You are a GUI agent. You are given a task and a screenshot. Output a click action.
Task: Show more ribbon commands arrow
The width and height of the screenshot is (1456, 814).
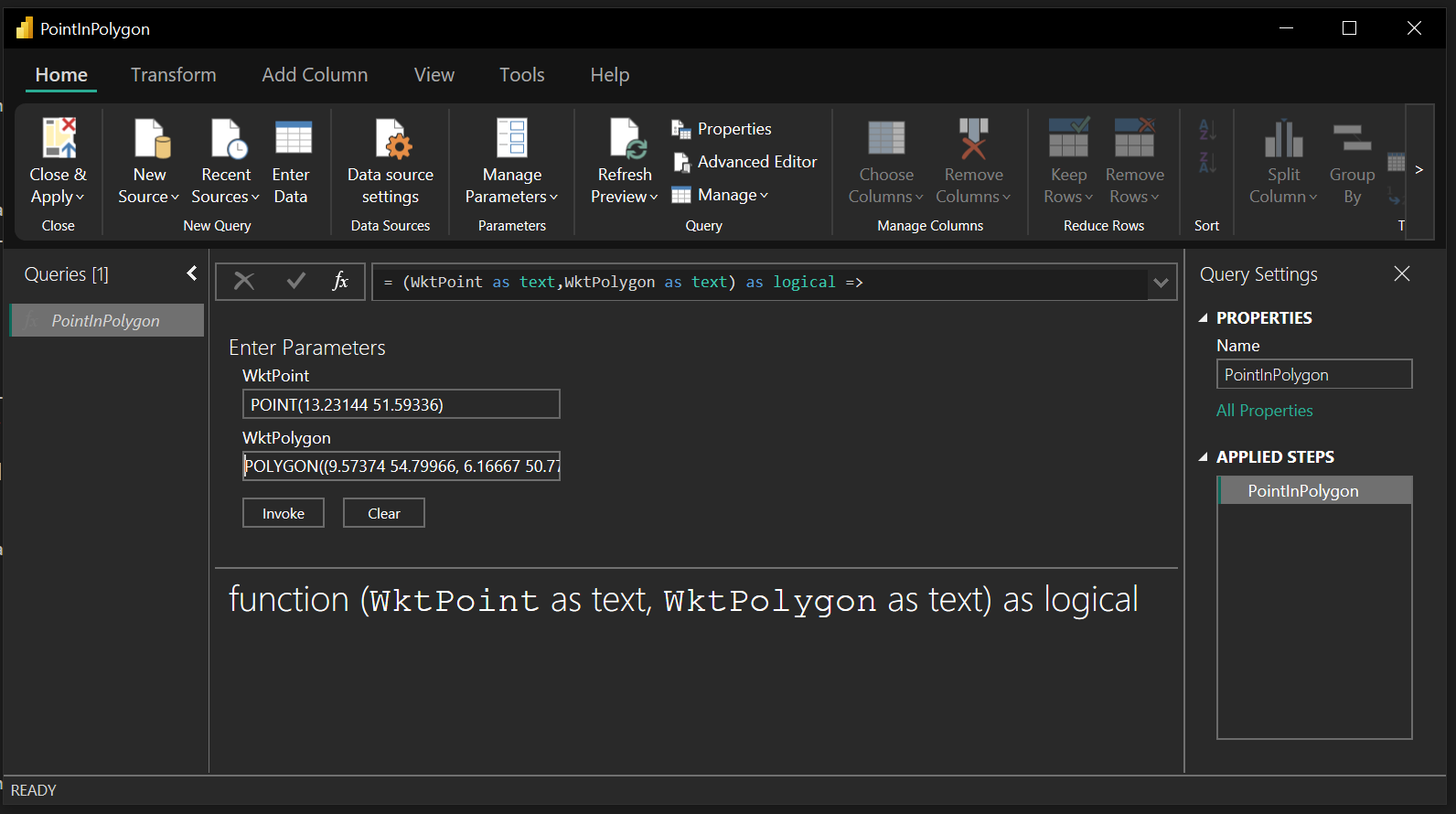pos(1419,170)
